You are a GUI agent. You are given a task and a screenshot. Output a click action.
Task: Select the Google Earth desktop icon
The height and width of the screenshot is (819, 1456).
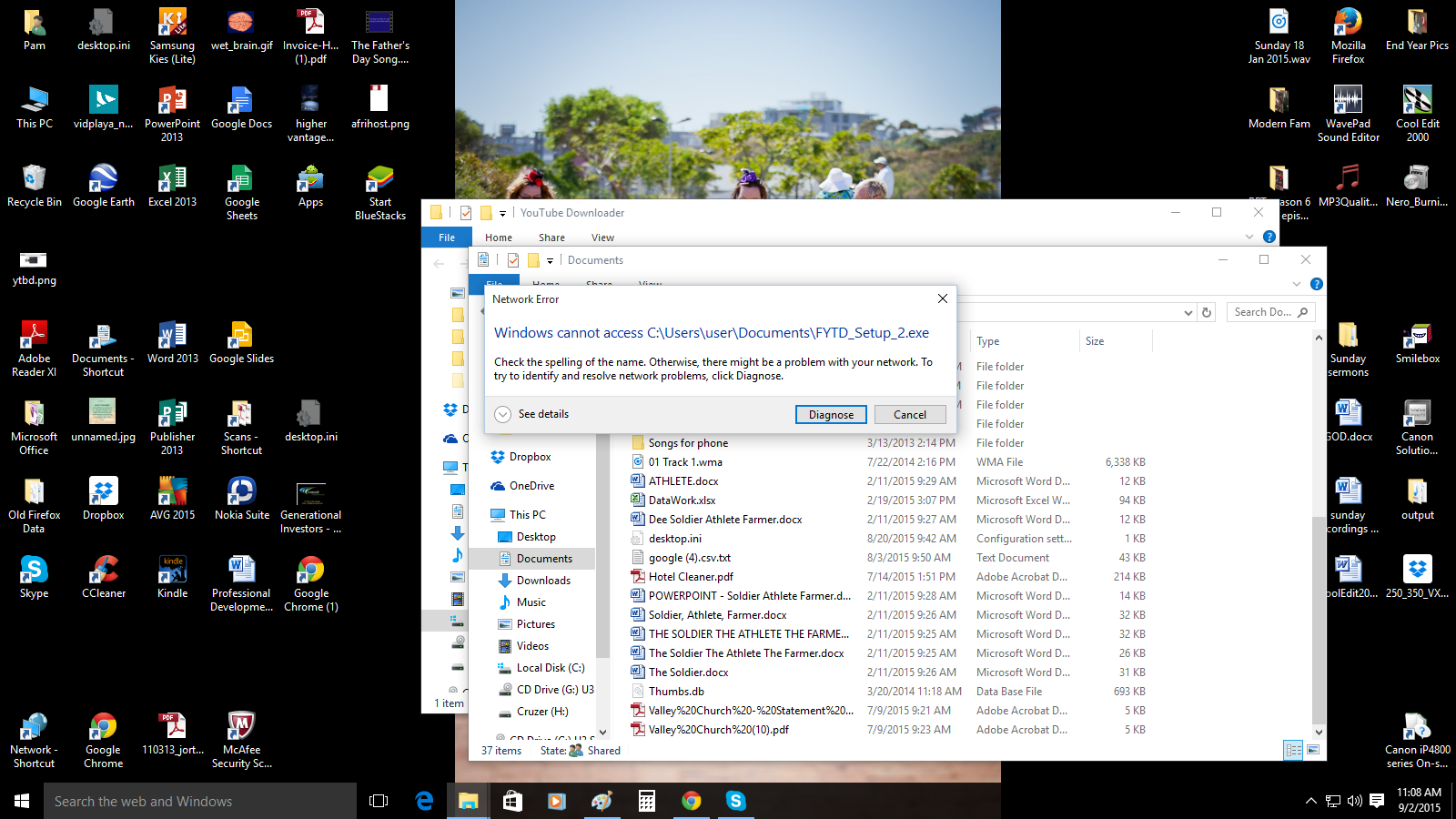click(x=104, y=187)
